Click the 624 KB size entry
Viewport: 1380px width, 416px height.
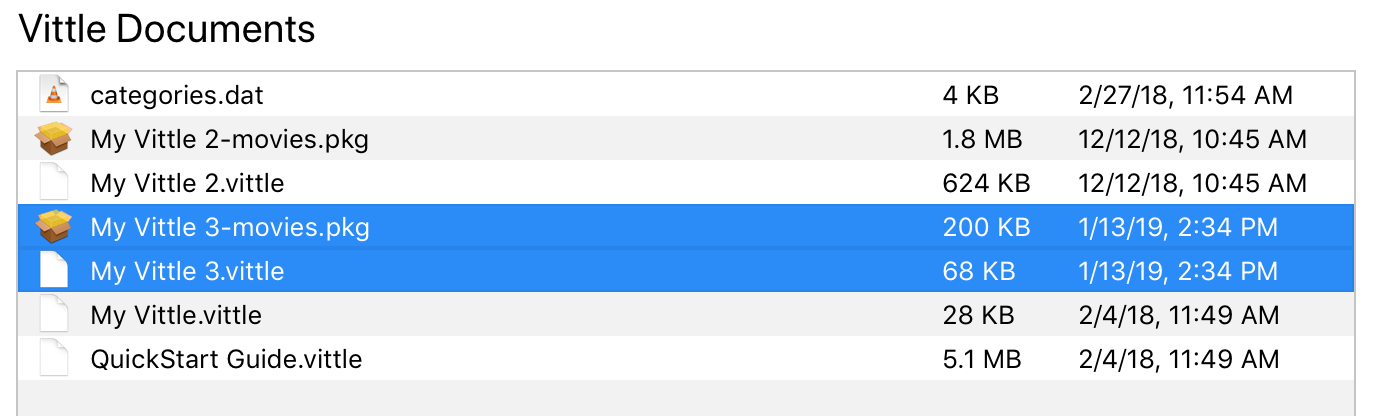point(986,184)
